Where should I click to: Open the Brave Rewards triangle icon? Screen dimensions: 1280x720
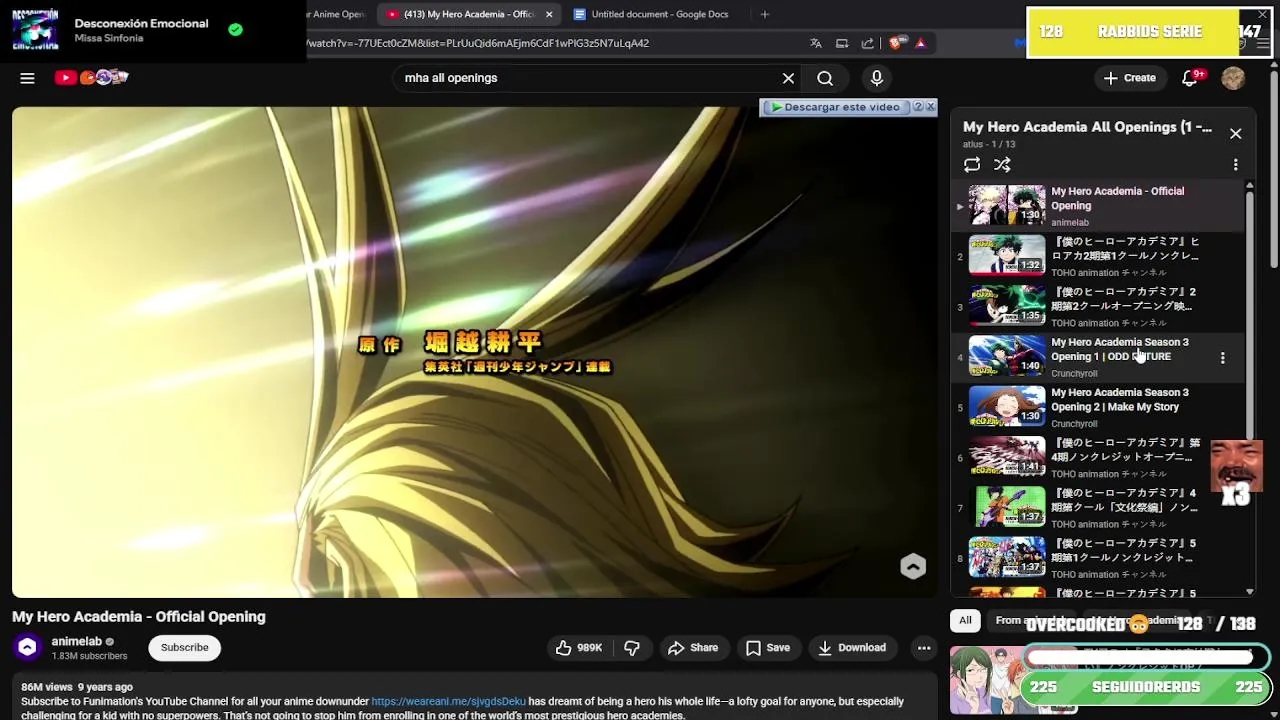click(920, 43)
